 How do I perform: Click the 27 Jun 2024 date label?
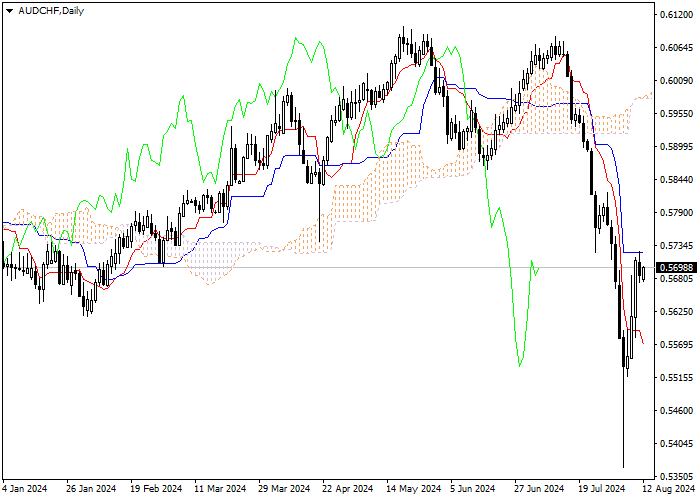point(539,489)
